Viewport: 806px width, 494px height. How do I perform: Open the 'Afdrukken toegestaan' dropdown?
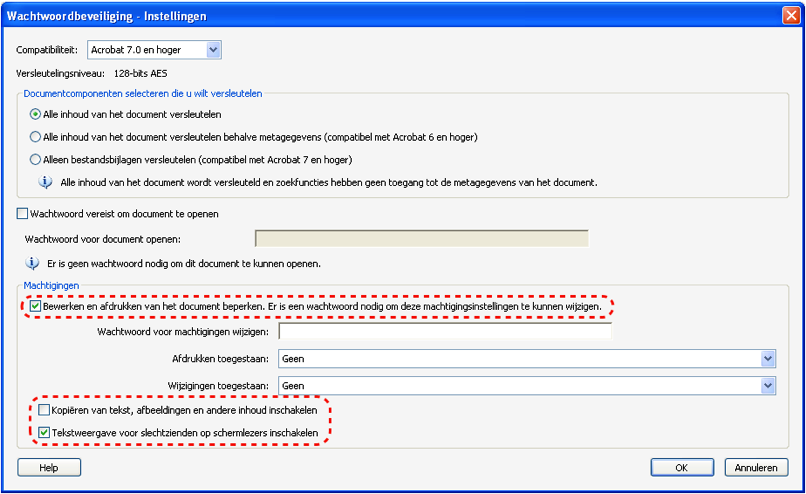527,359
